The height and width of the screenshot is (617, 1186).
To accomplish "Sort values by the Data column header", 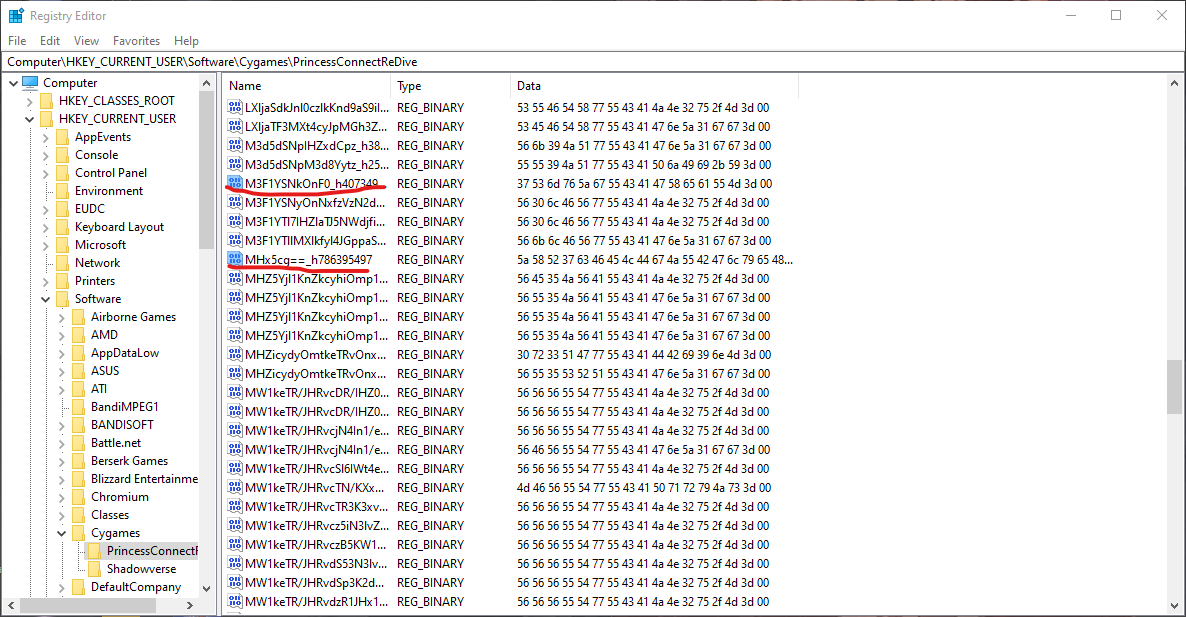I will pos(654,85).
